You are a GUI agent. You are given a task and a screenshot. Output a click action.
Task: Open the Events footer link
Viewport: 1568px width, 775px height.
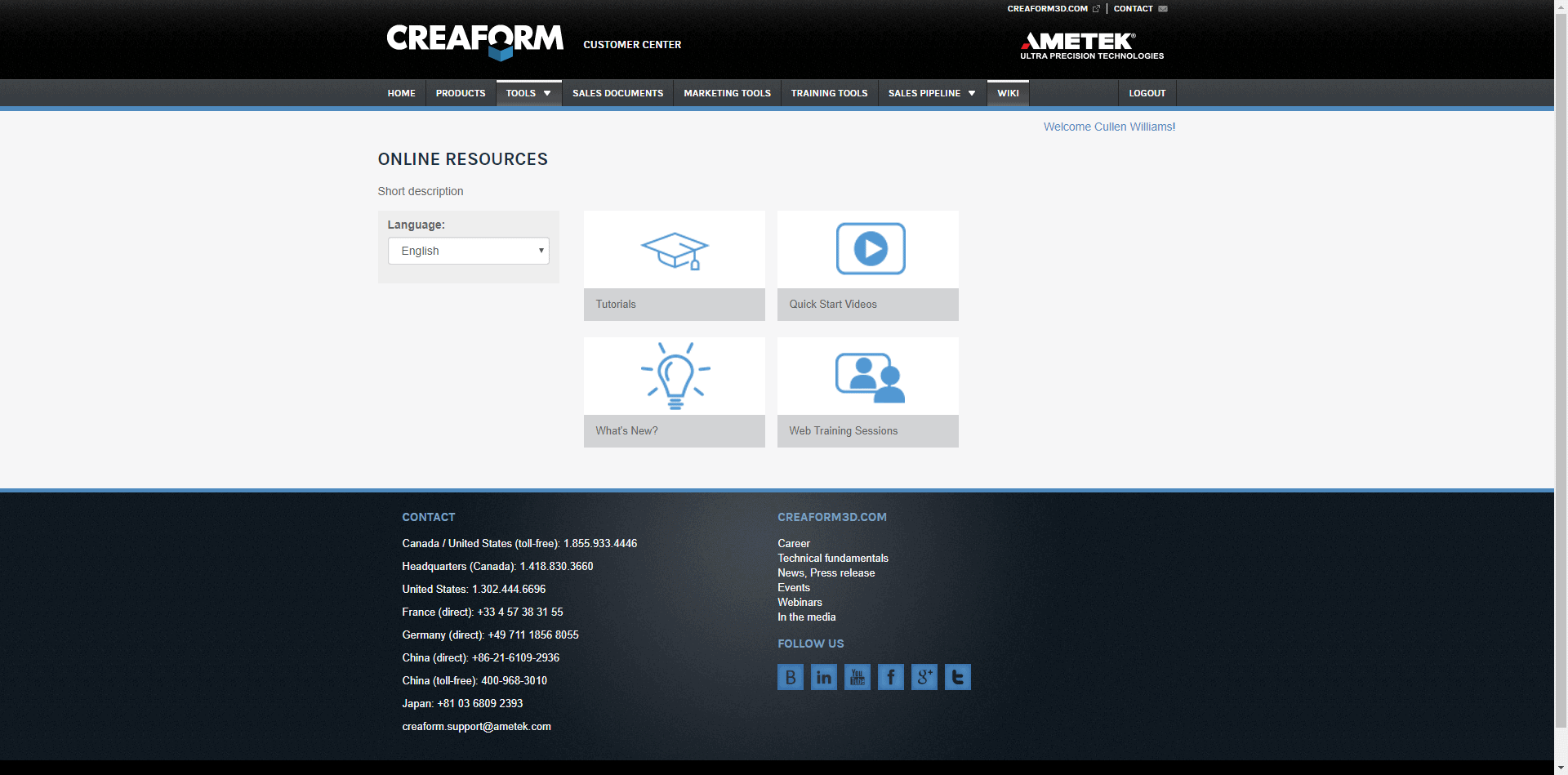794,587
